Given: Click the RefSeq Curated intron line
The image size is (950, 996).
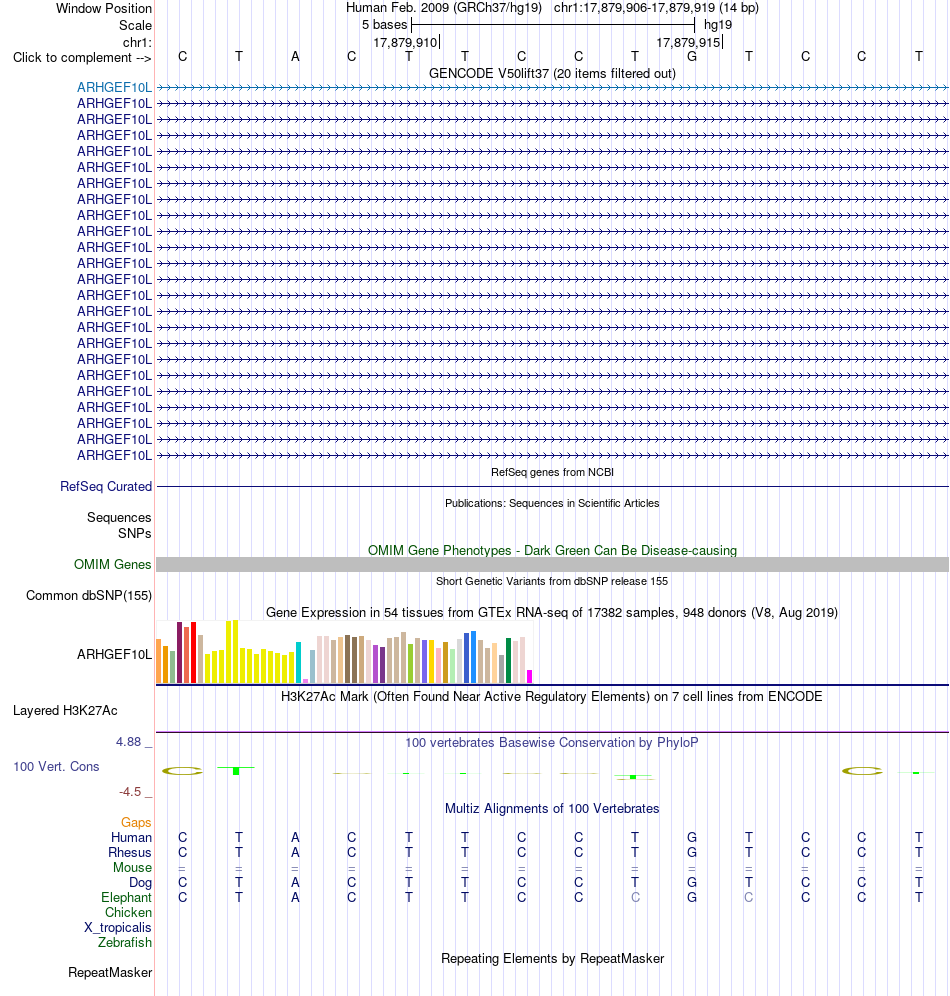Looking at the screenshot, I should (x=552, y=487).
